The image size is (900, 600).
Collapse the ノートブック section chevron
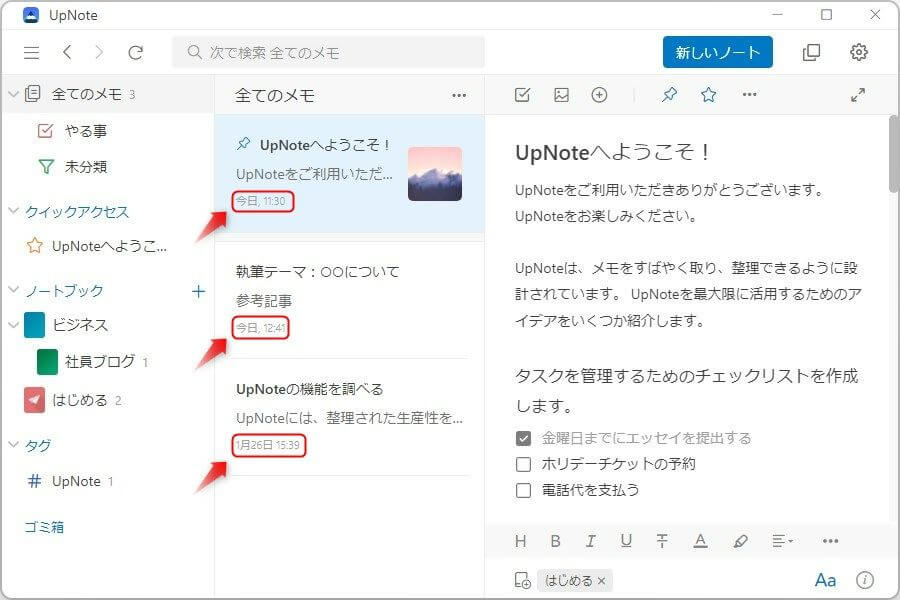tap(14, 290)
